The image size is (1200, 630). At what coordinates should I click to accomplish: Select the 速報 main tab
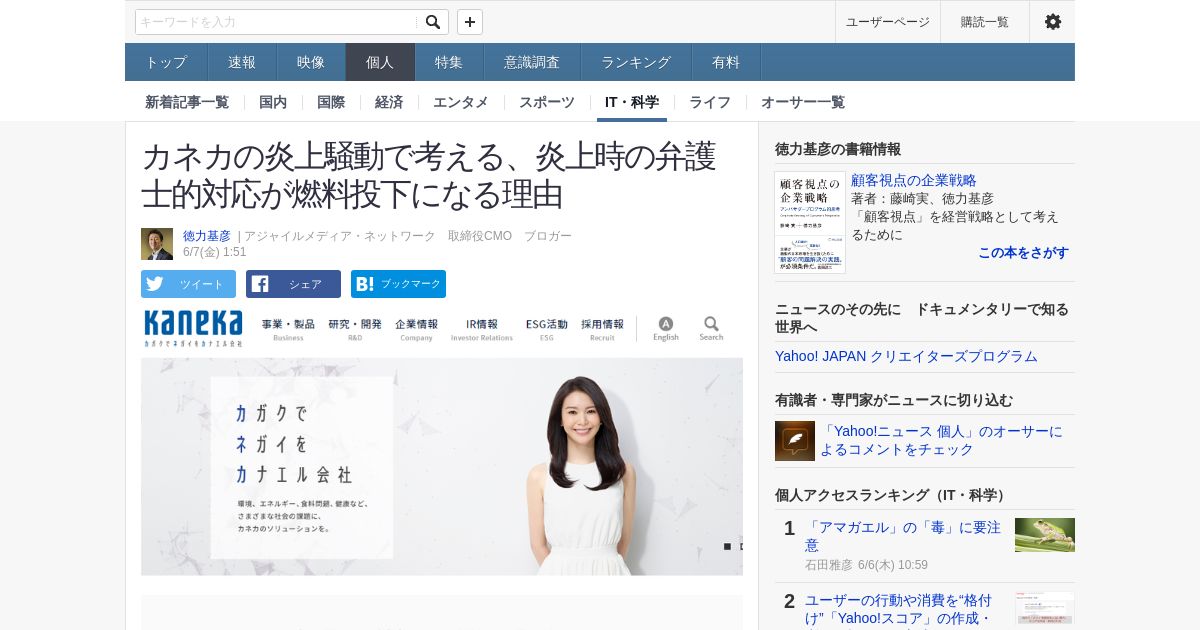pyautogui.click(x=242, y=62)
